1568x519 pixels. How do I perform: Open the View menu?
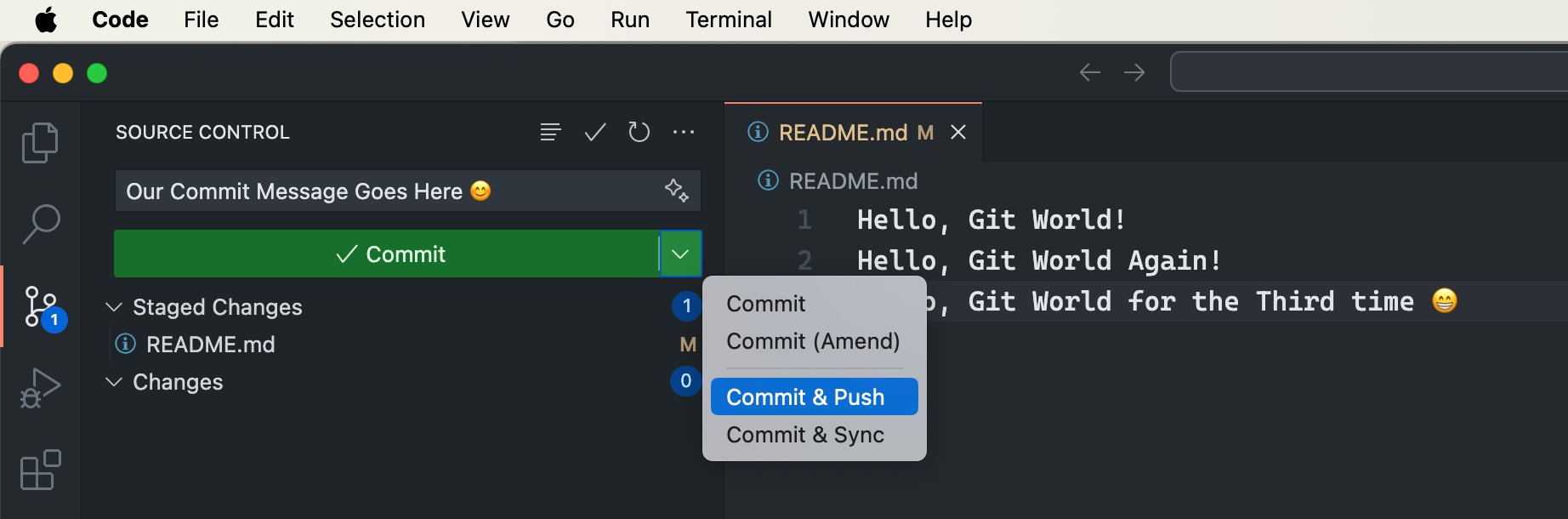486,20
